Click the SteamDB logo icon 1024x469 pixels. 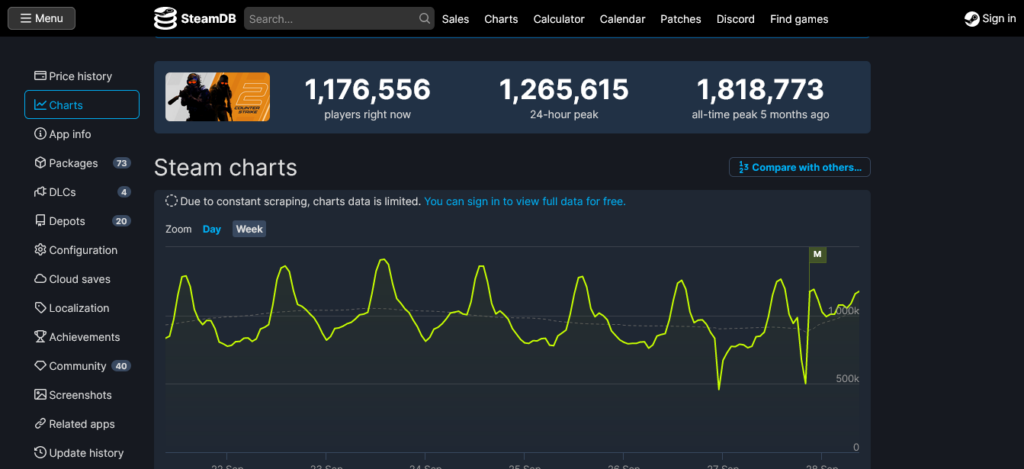click(x=165, y=19)
